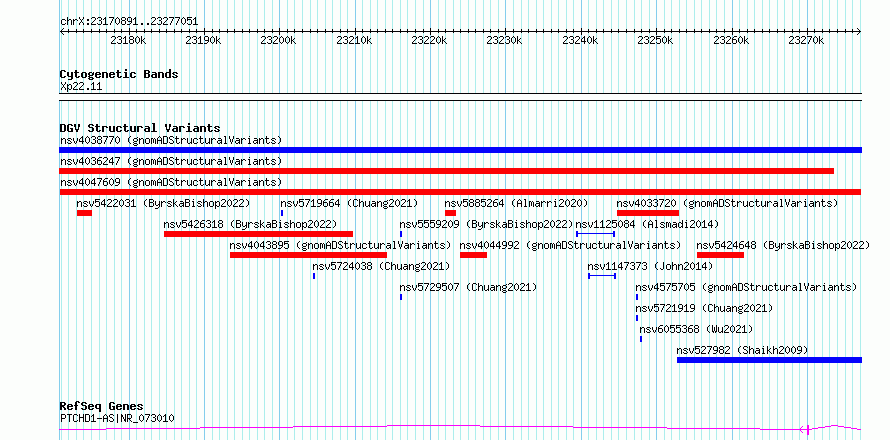890x440 pixels.
Task: Click the magenta PTCHD1-AS exon marker
Action: [x=808, y=429]
